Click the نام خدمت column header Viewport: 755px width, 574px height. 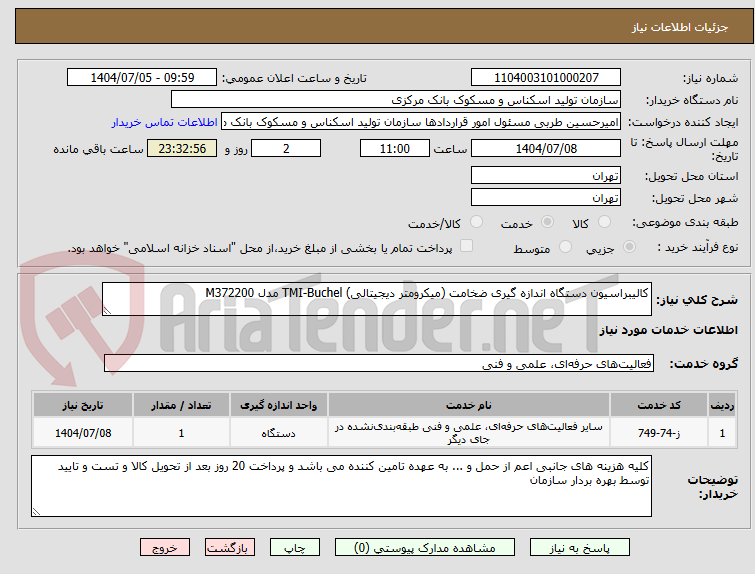[469, 405]
